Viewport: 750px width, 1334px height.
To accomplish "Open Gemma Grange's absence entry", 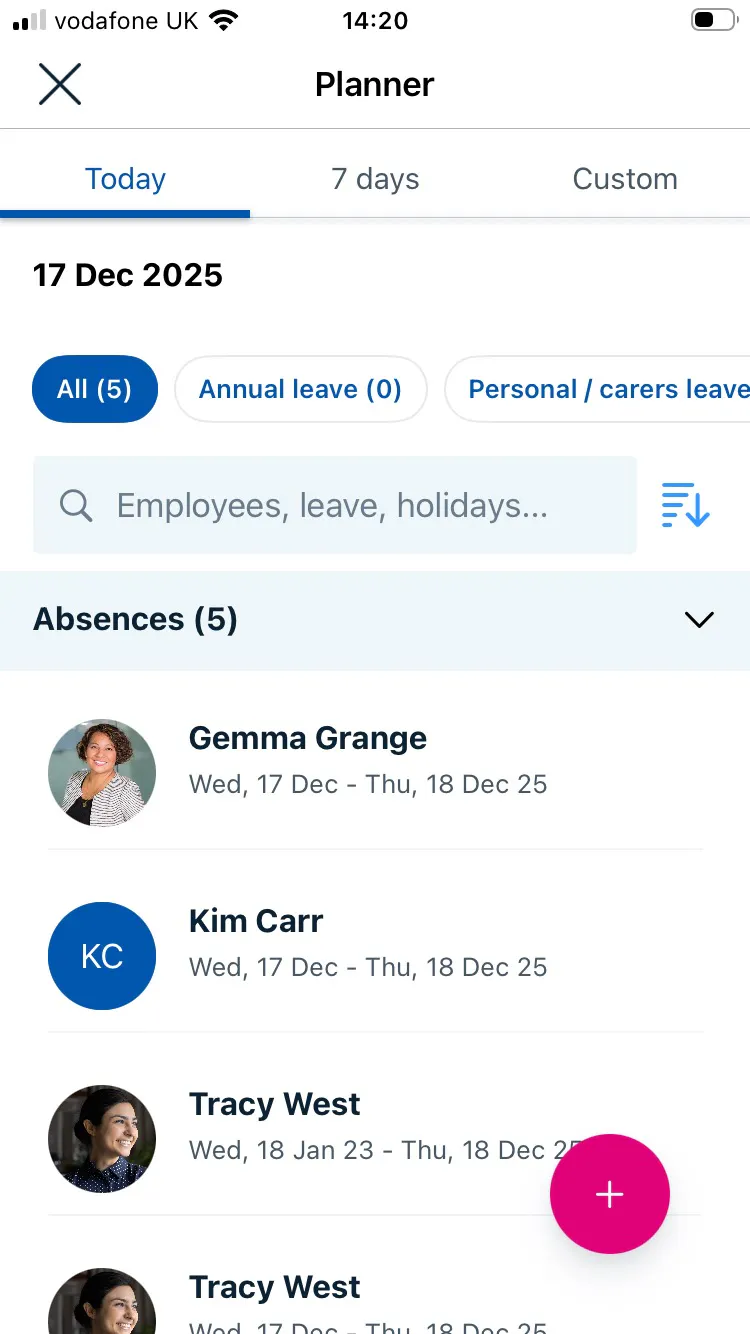I will coord(400,760).
